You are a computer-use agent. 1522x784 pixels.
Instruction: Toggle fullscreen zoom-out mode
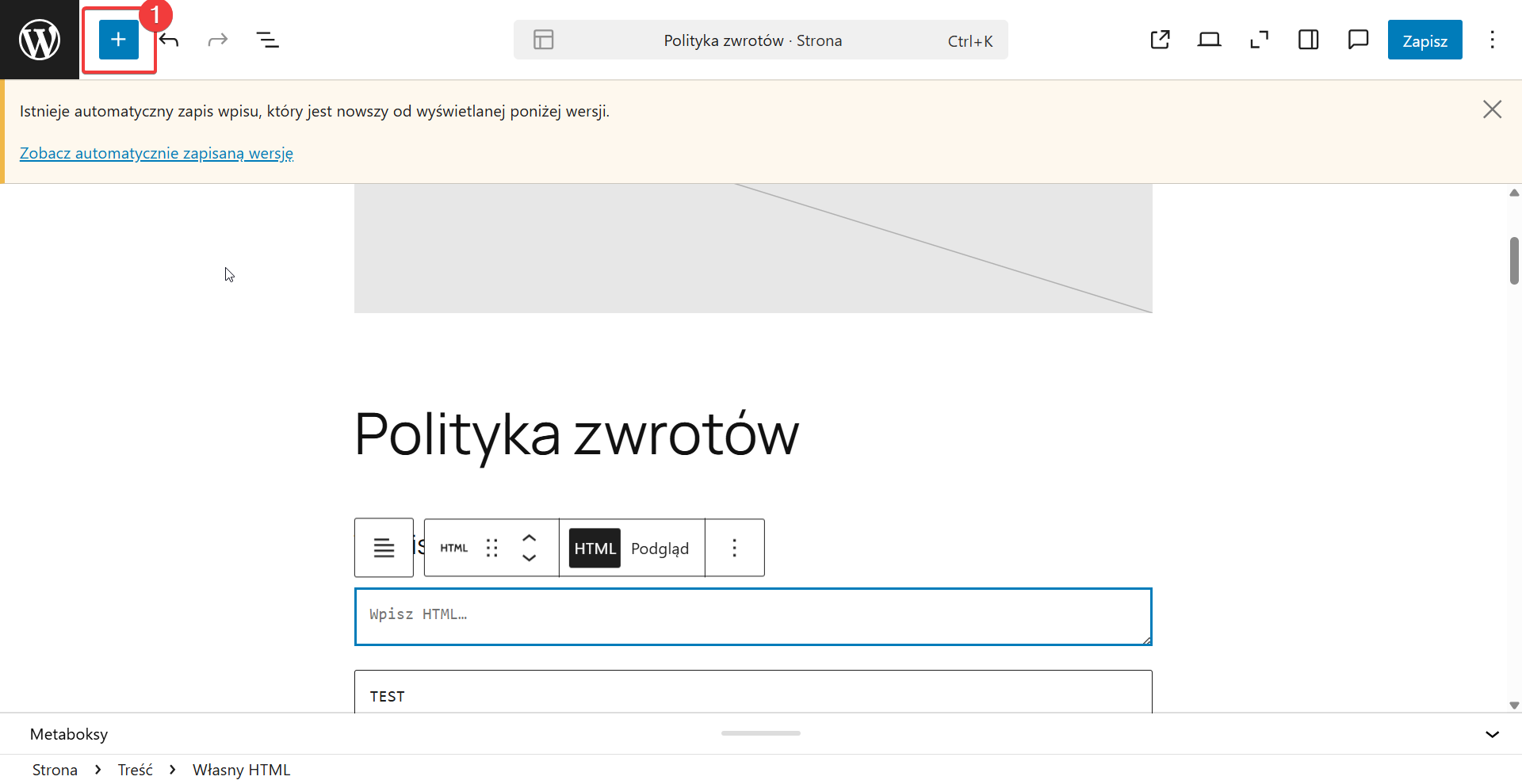(1260, 40)
